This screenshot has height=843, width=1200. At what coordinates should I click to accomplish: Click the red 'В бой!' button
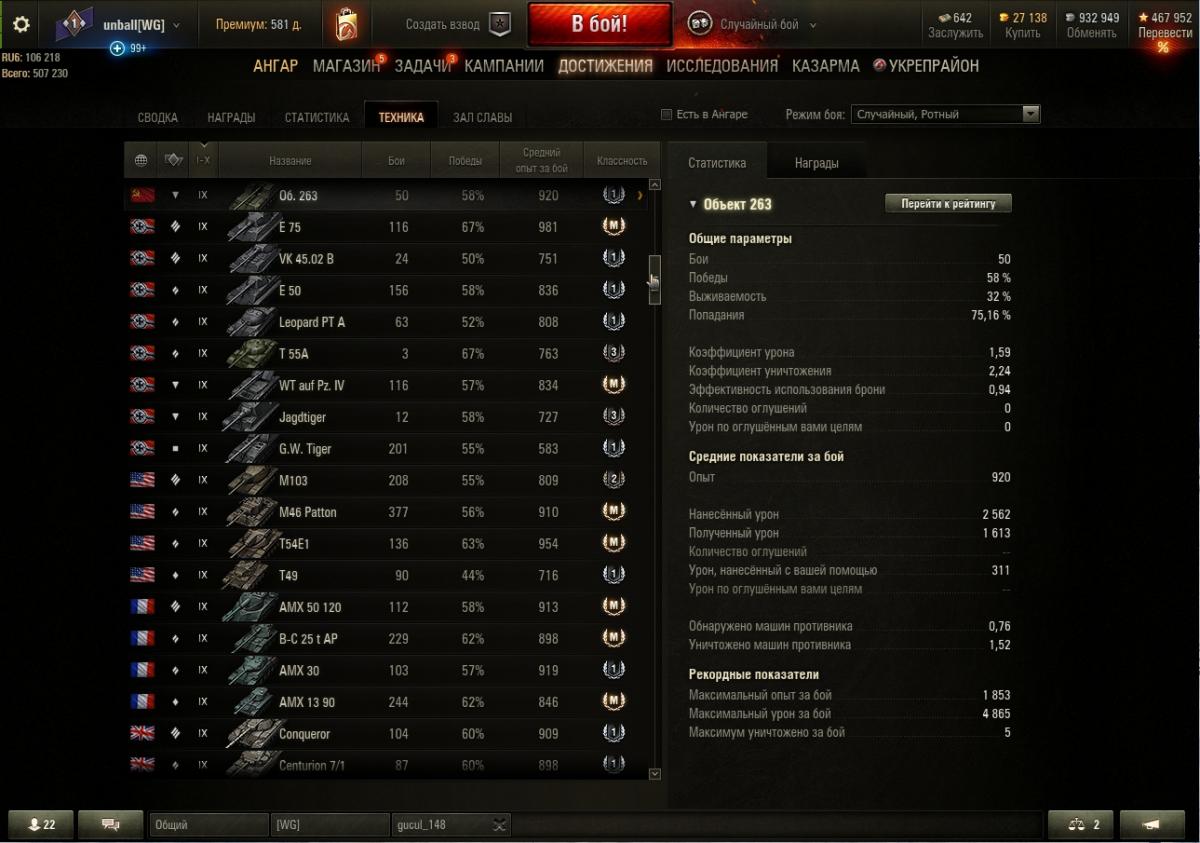600,24
